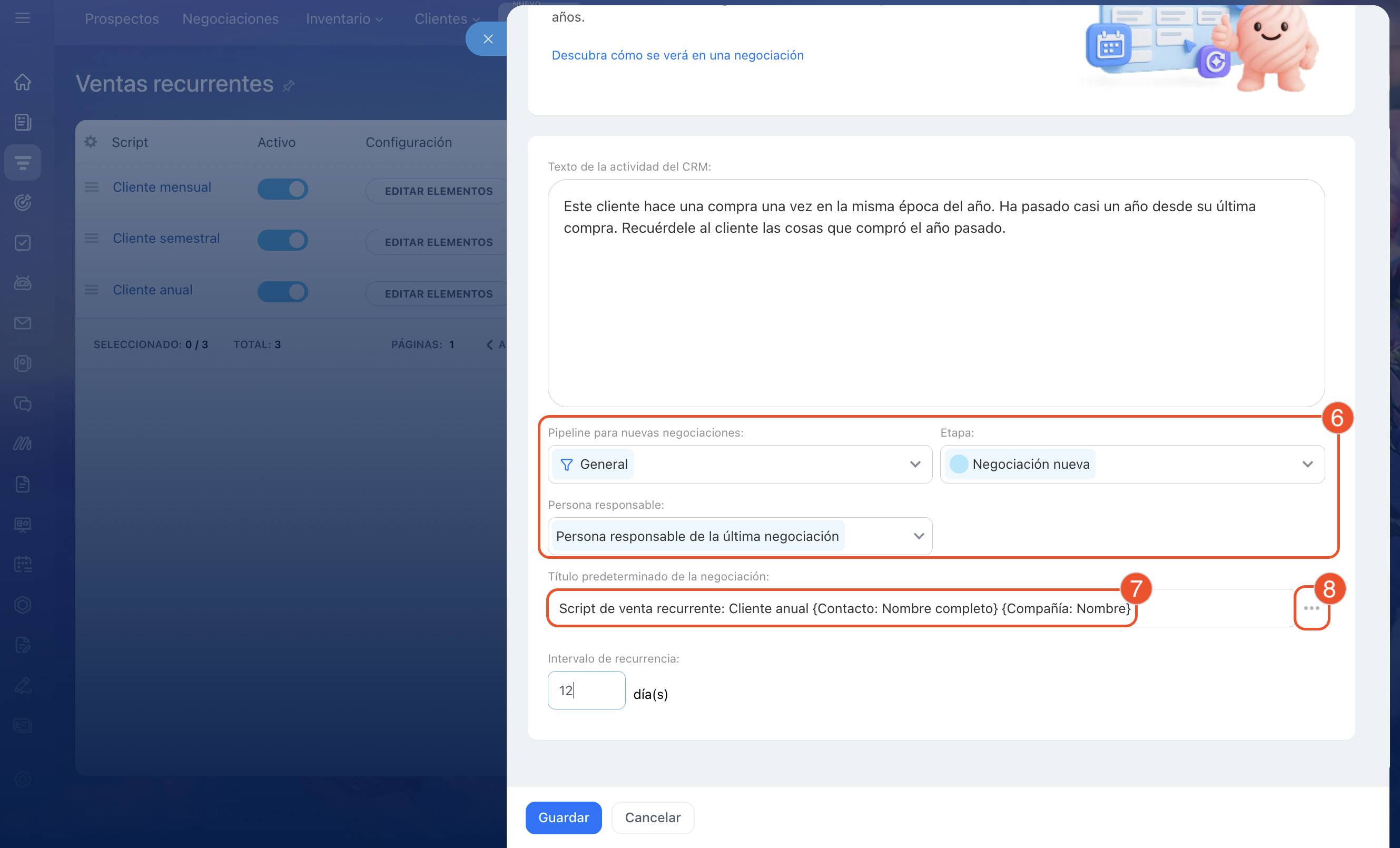Expand the General pipeline dropdown
1400x848 pixels.
(915, 465)
